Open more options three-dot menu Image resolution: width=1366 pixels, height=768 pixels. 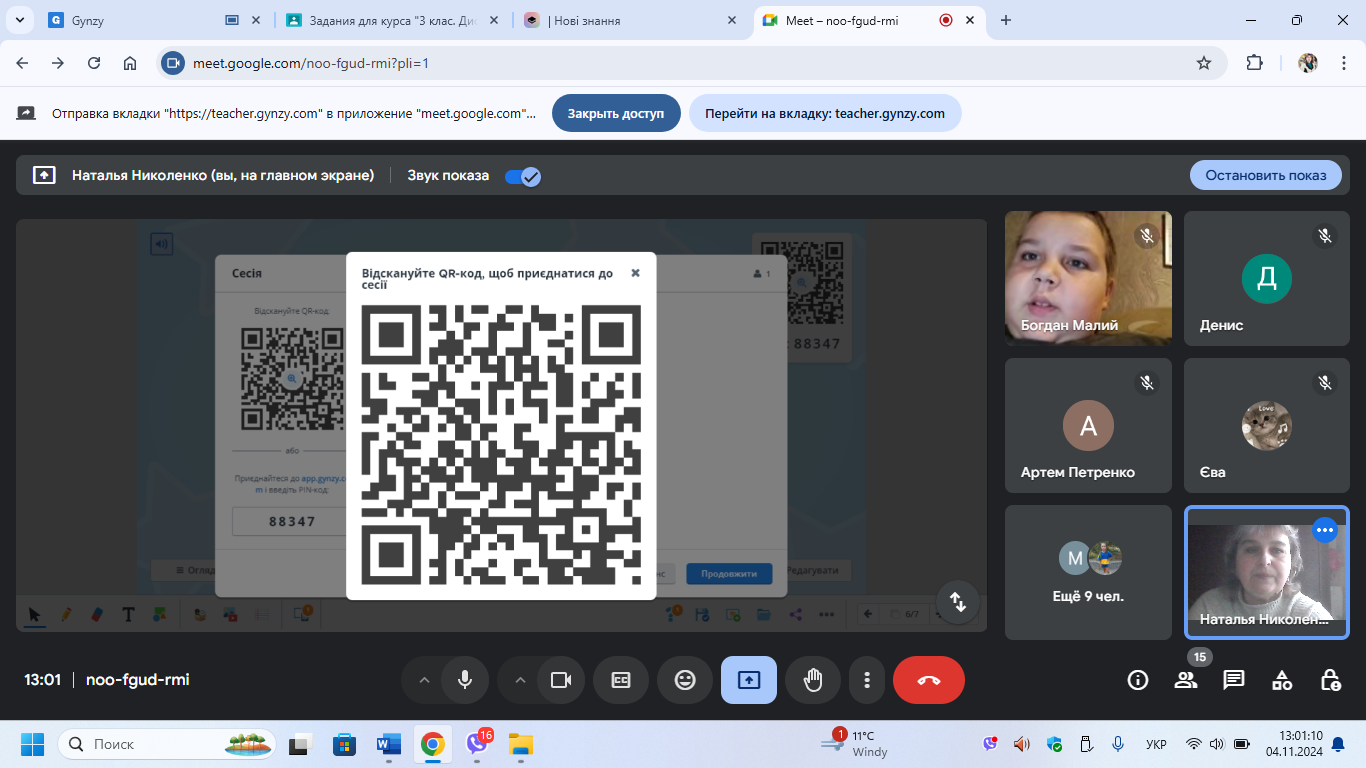click(866, 680)
